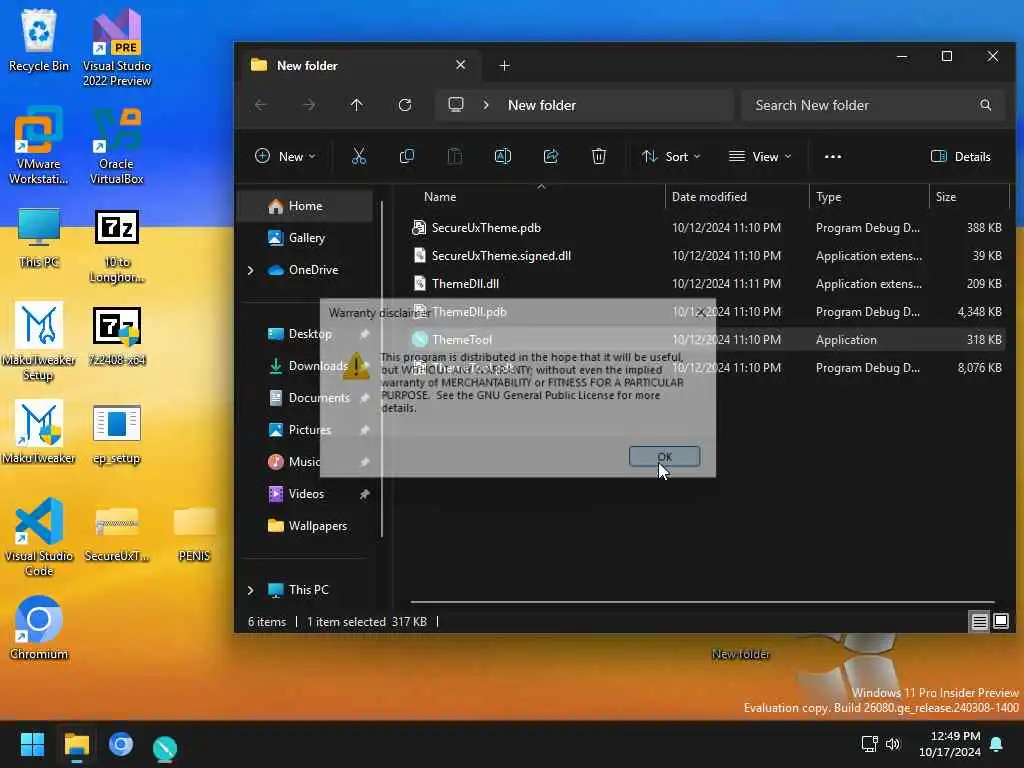Click the horizontal scrollbar of file list
The height and width of the screenshot is (768, 1024).
click(702, 601)
